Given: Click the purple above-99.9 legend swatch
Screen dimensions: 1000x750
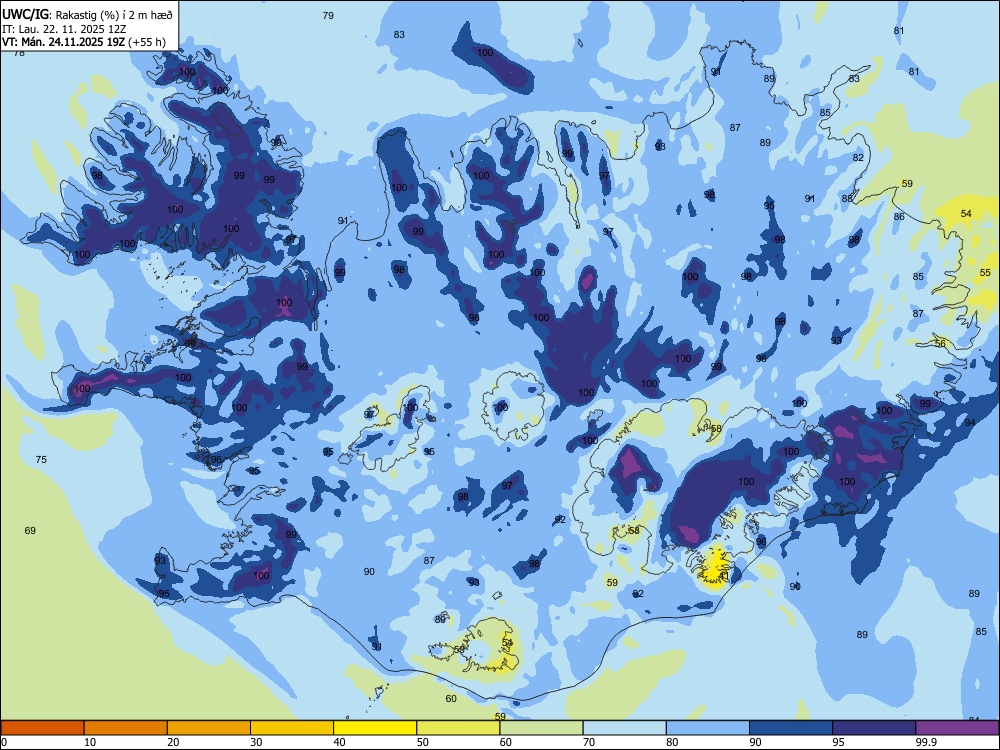Looking at the screenshot, I should pyautogui.click(x=957, y=728).
